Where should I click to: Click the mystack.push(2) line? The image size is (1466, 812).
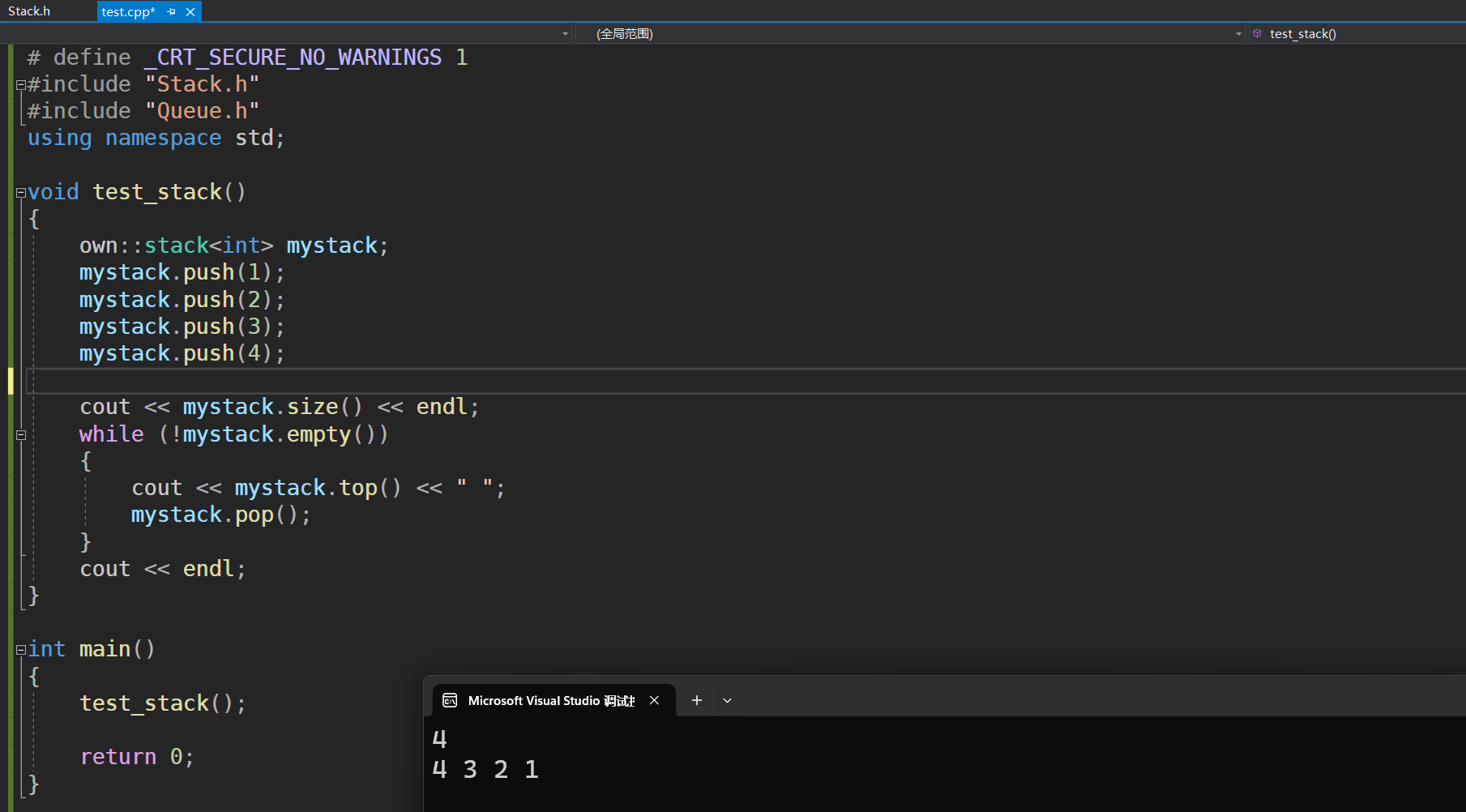click(182, 300)
